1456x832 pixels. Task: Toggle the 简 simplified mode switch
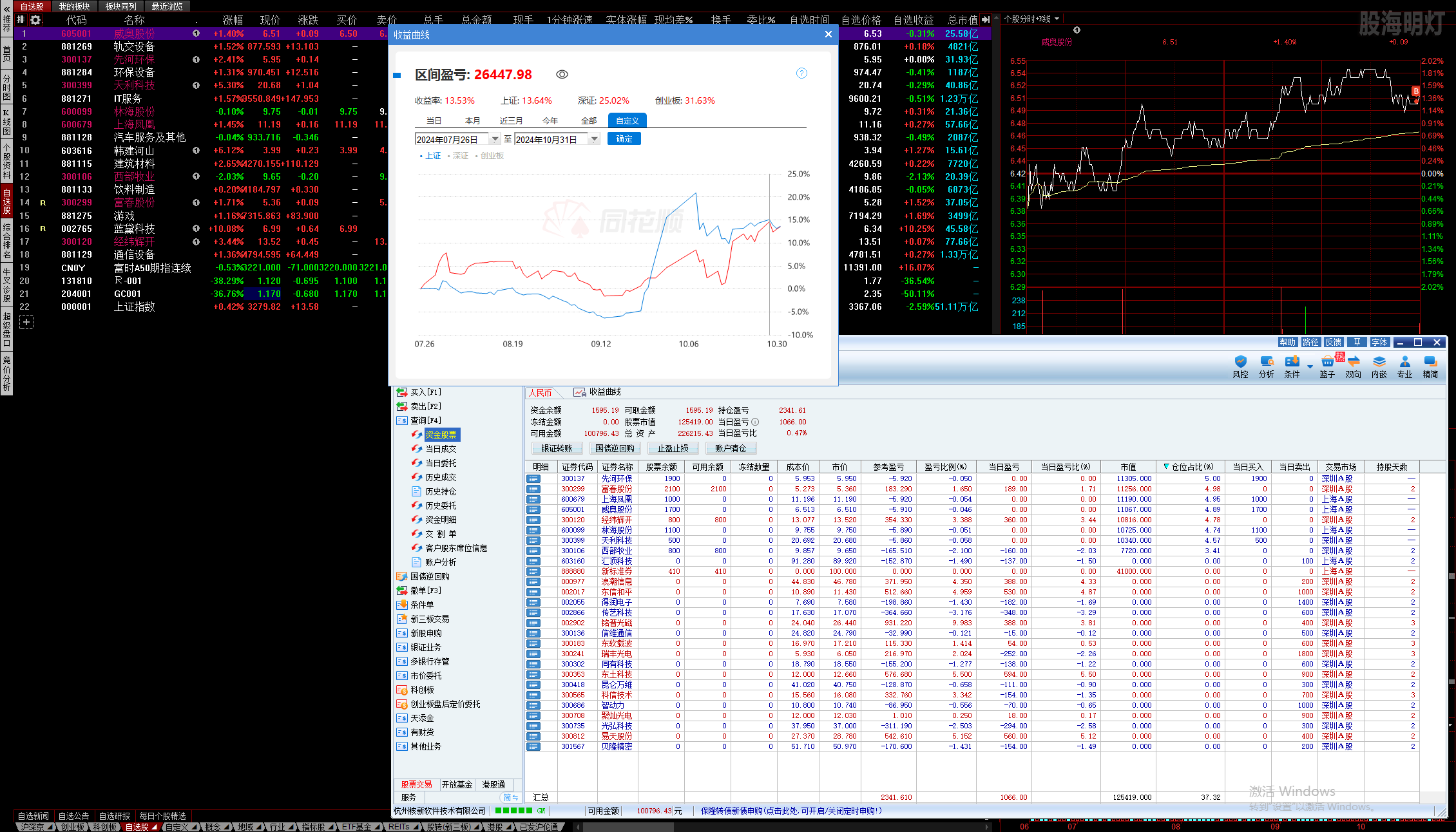511,797
